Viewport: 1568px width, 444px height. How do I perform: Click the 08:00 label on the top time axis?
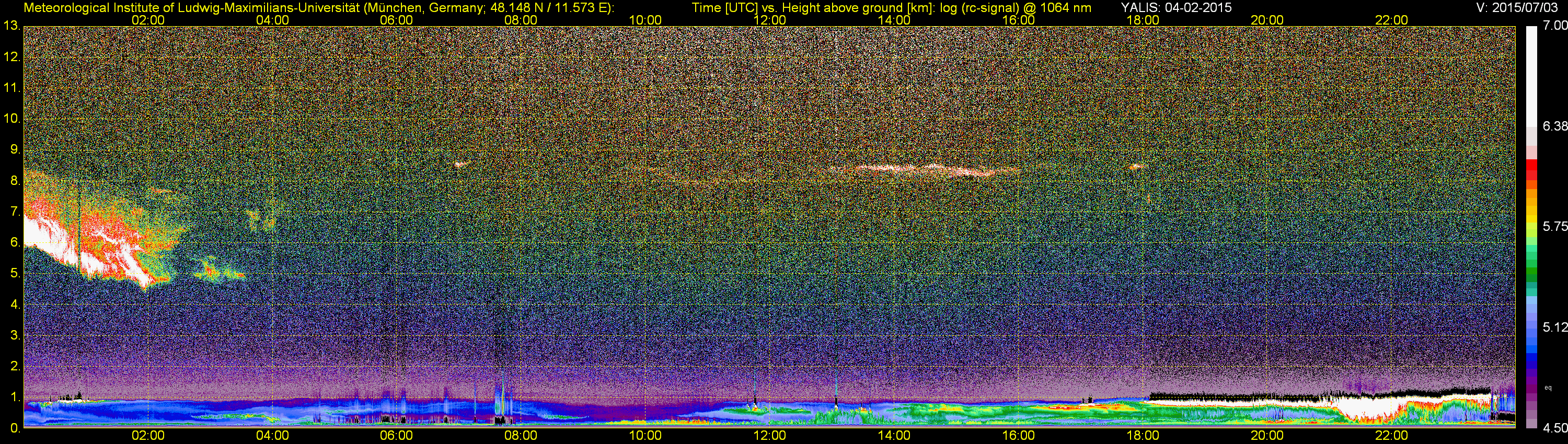(x=521, y=20)
